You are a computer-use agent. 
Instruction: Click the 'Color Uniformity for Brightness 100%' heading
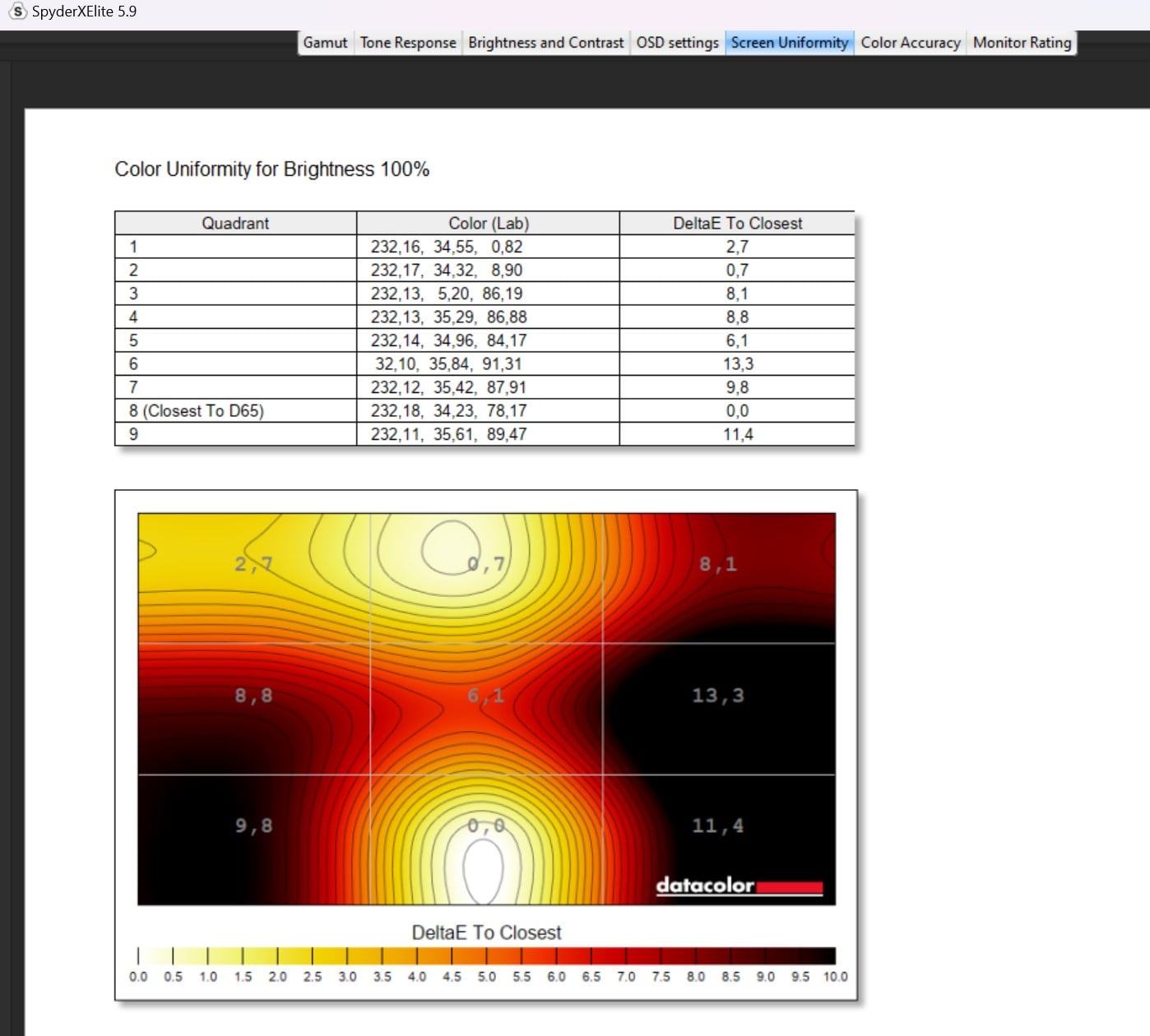click(x=272, y=169)
